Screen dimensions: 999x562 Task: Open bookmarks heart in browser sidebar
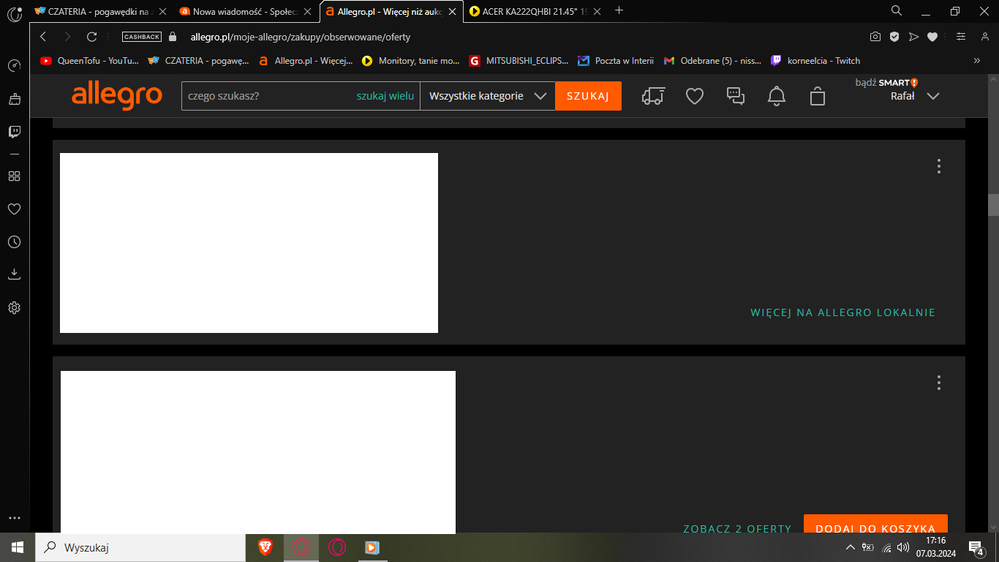click(14, 209)
